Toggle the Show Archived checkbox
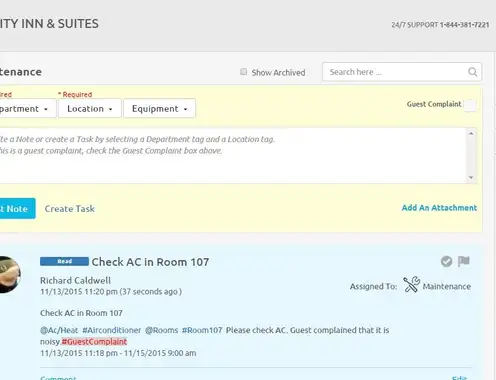This screenshot has height=380, width=496. tap(244, 72)
